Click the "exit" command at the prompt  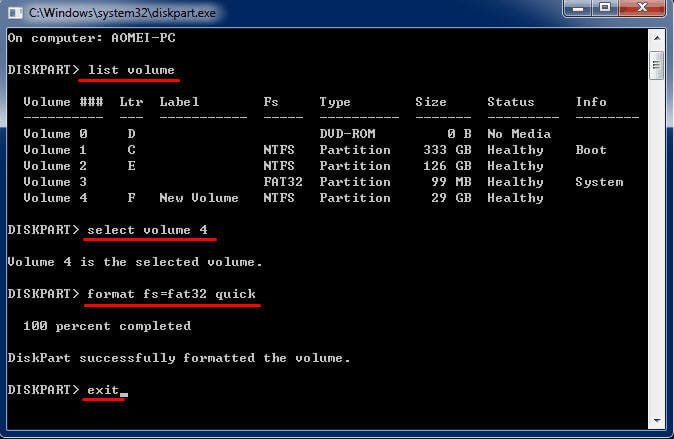103,389
